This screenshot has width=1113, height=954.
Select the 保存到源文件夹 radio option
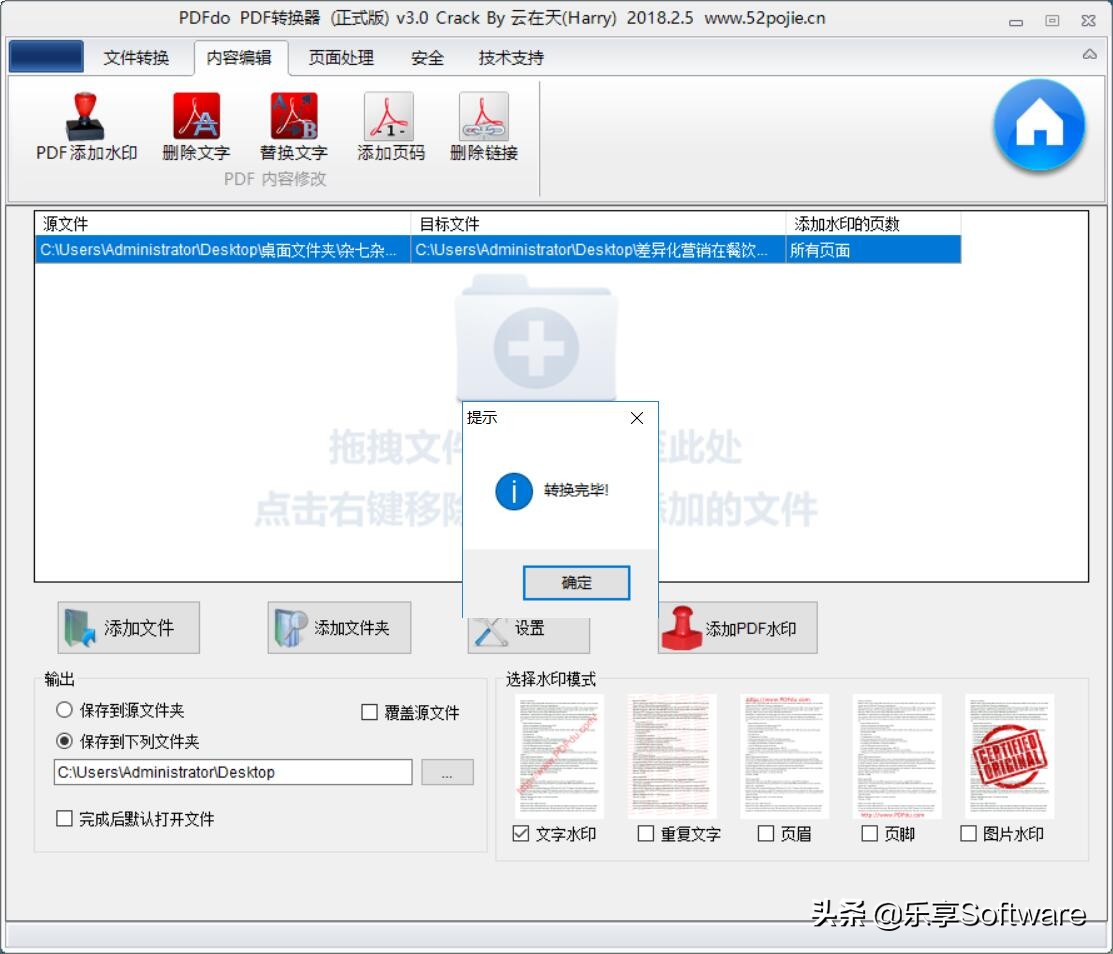point(62,711)
